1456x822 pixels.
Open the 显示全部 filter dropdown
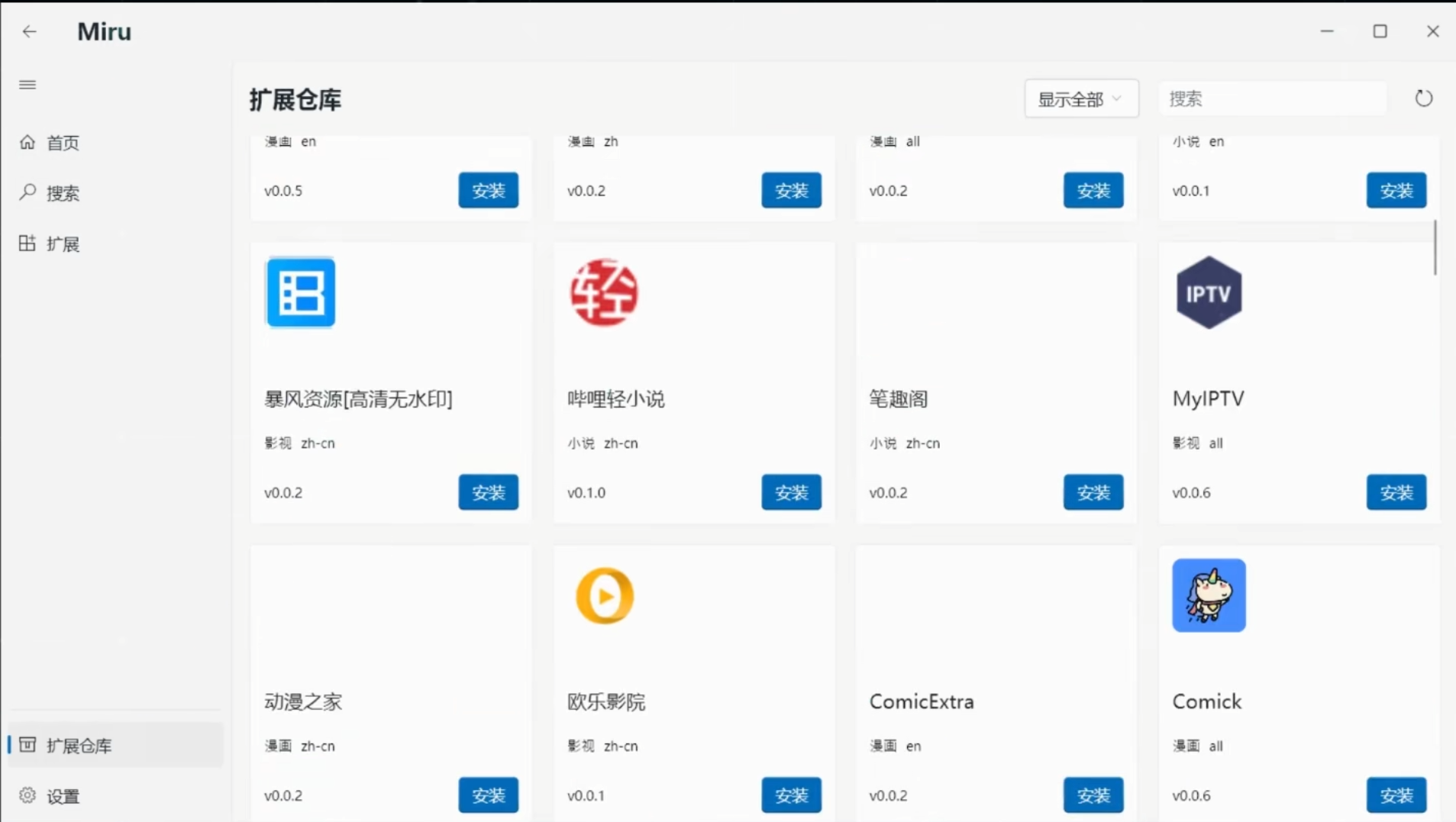tap(1080, 99)
